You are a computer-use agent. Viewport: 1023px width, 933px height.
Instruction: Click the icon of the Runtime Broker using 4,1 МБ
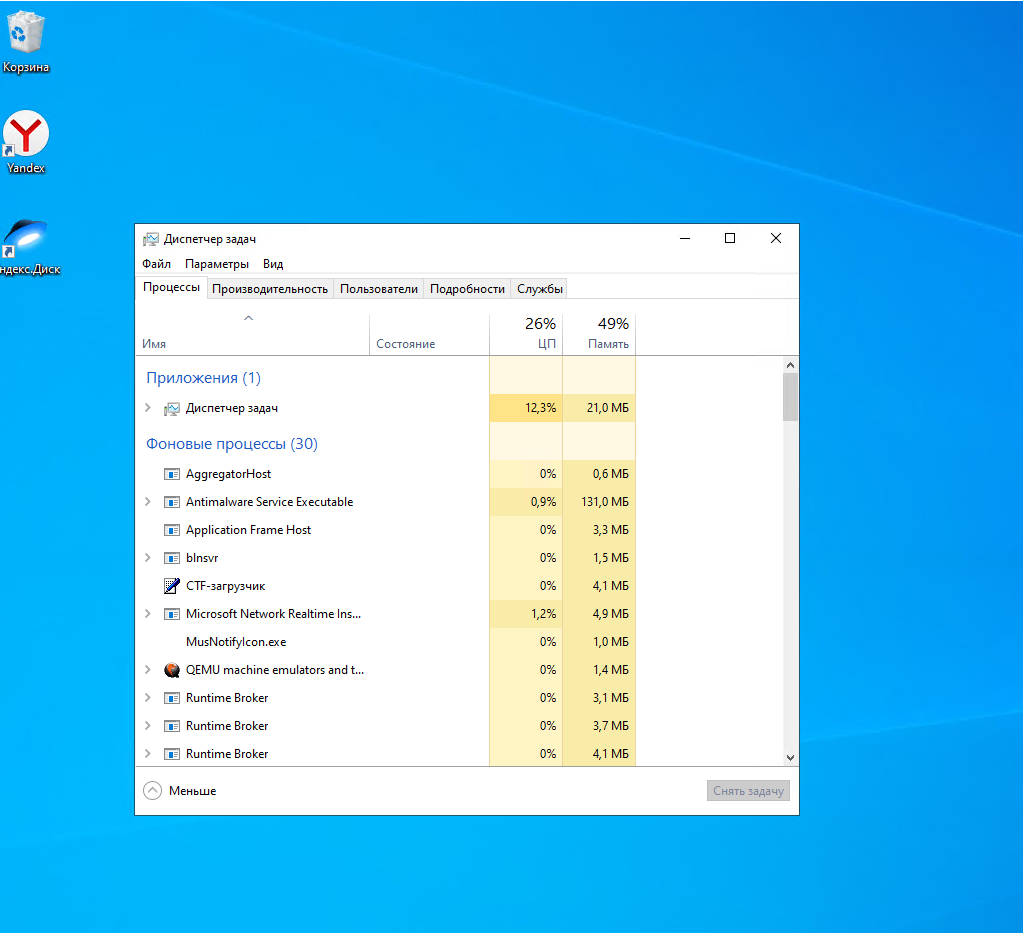click(172, 754)
